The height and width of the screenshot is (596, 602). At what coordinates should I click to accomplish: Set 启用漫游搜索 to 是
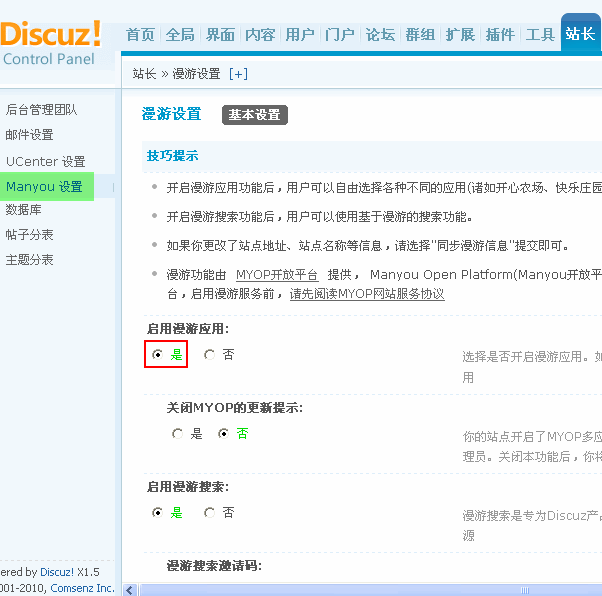tap(157, 512)
